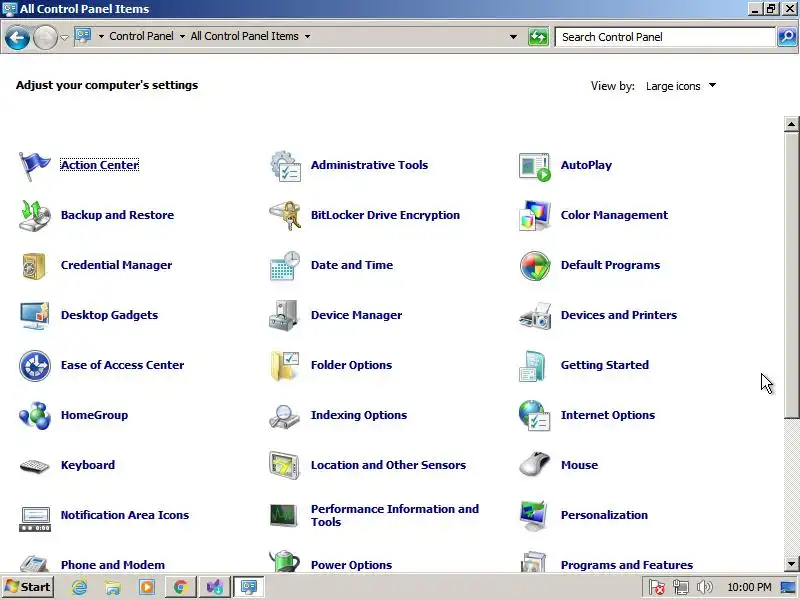Launch Chrome from the taskbar

click(180, 587)
